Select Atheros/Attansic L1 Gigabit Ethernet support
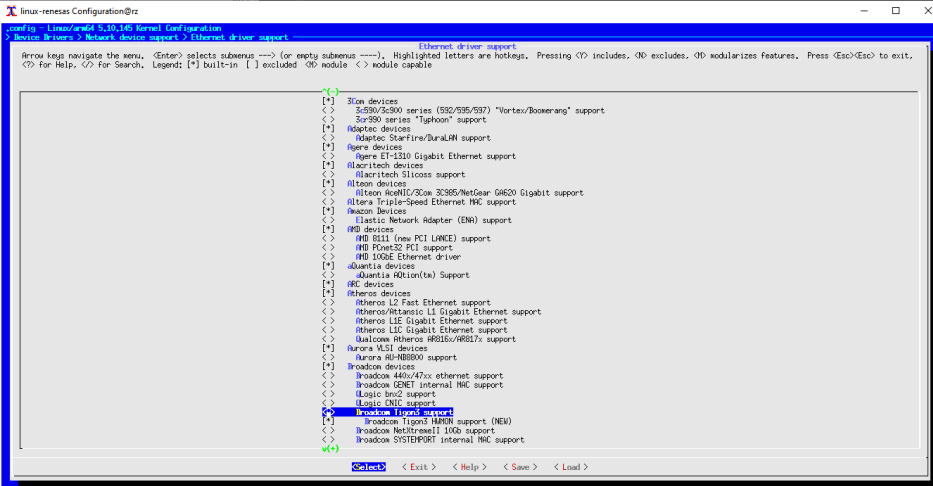The width and height of the screenshot is (933, 486). 448,312
